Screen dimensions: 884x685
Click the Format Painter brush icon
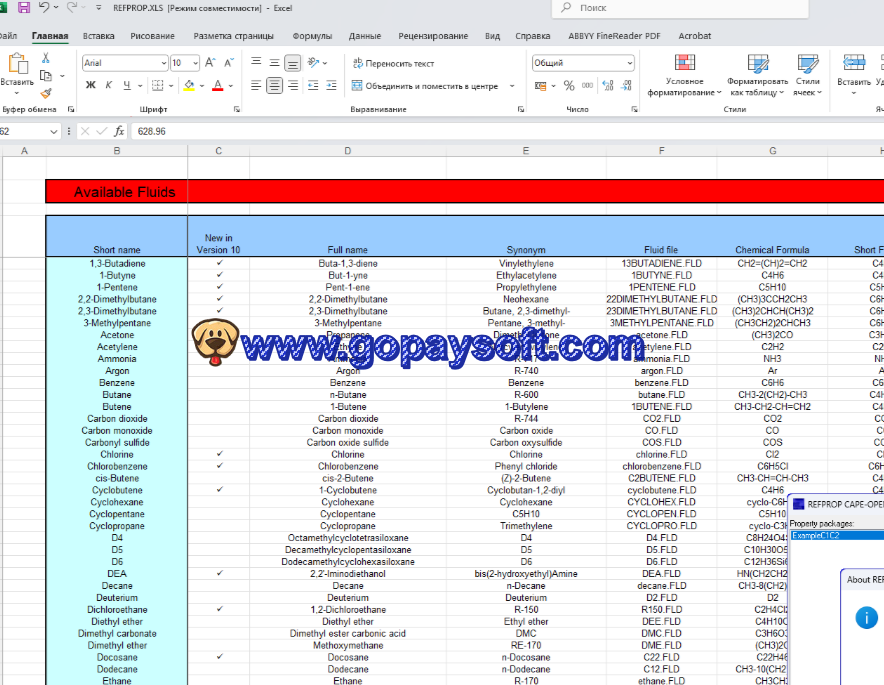coord(46,92)
